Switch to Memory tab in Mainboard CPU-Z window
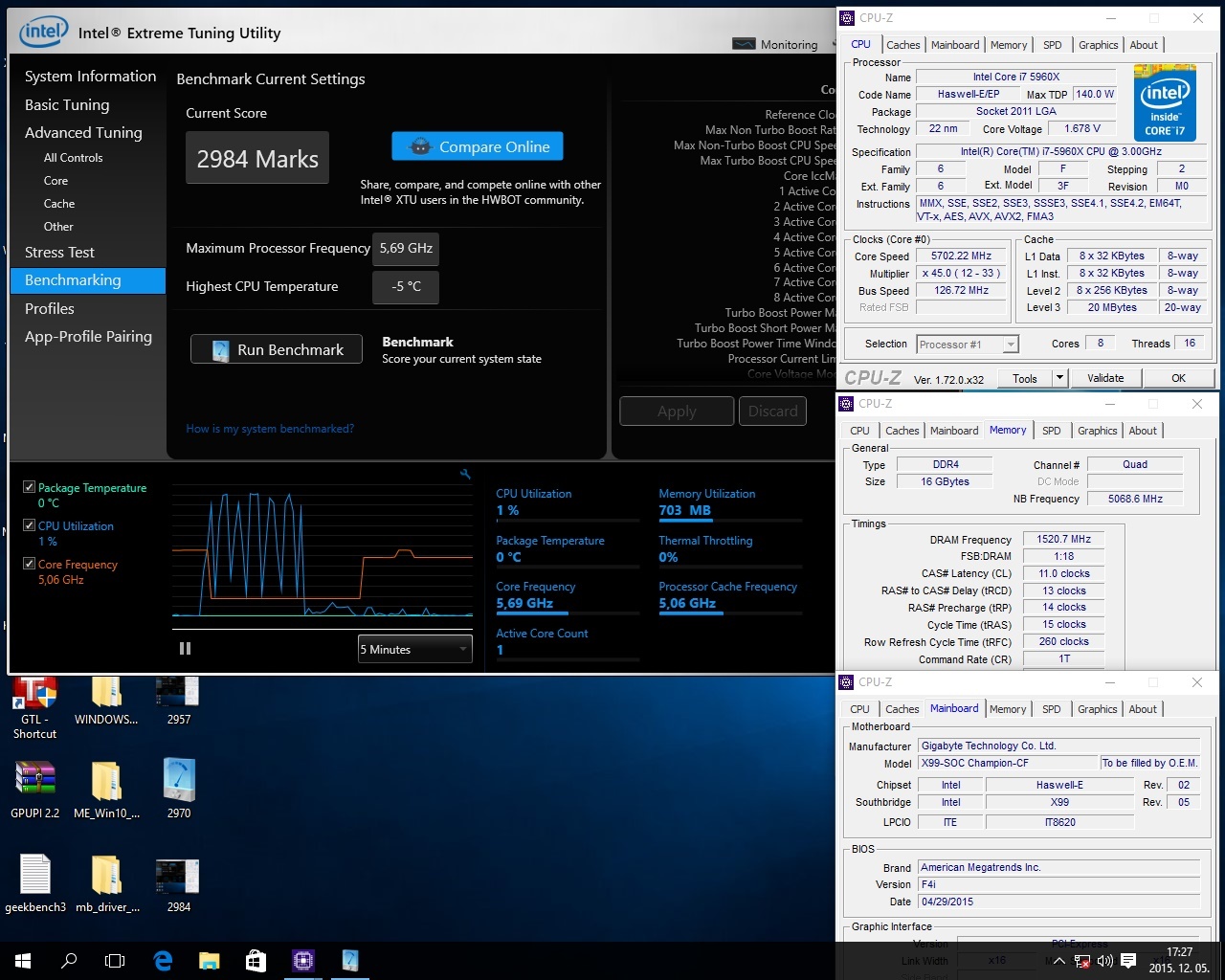The width and height of the screenshot is (1225, 980). coord(1007,709)
